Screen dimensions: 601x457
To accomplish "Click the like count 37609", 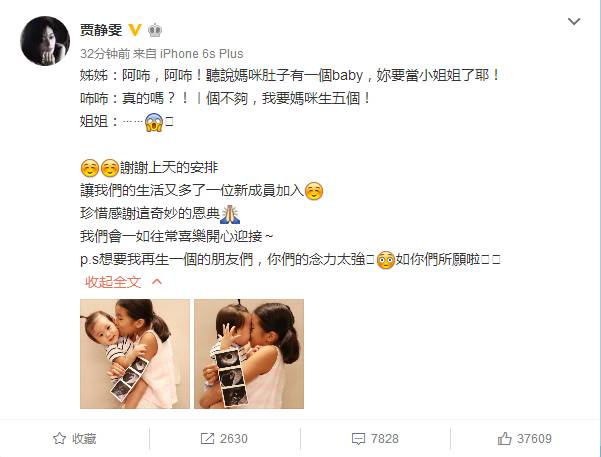I will point(534,439).
